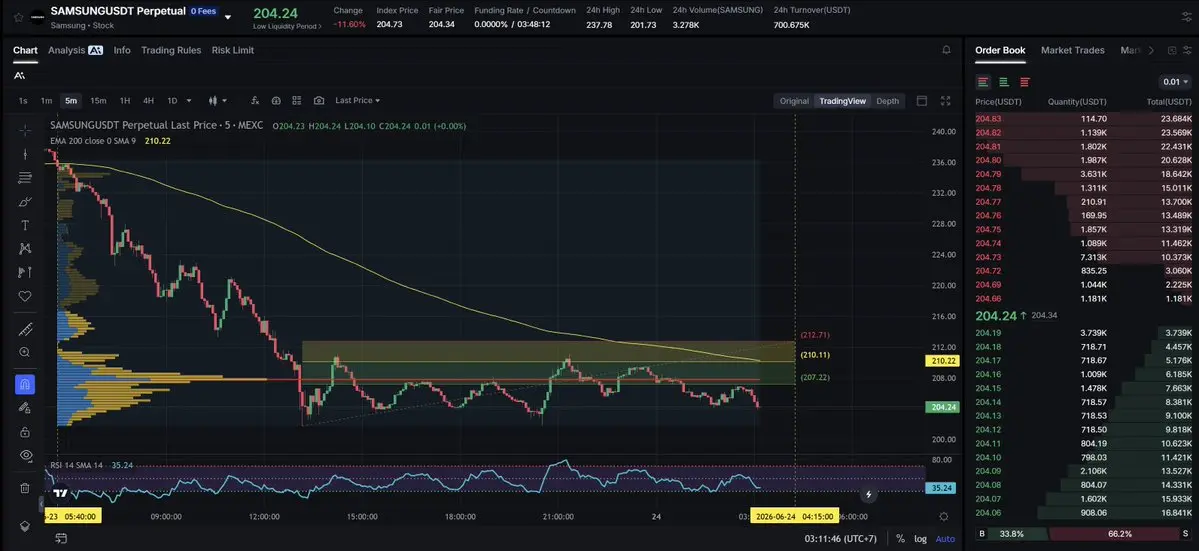This screenshot has height=551, width=1199.
Task: Open the indicators fx menu
Action: pos(255,101)
